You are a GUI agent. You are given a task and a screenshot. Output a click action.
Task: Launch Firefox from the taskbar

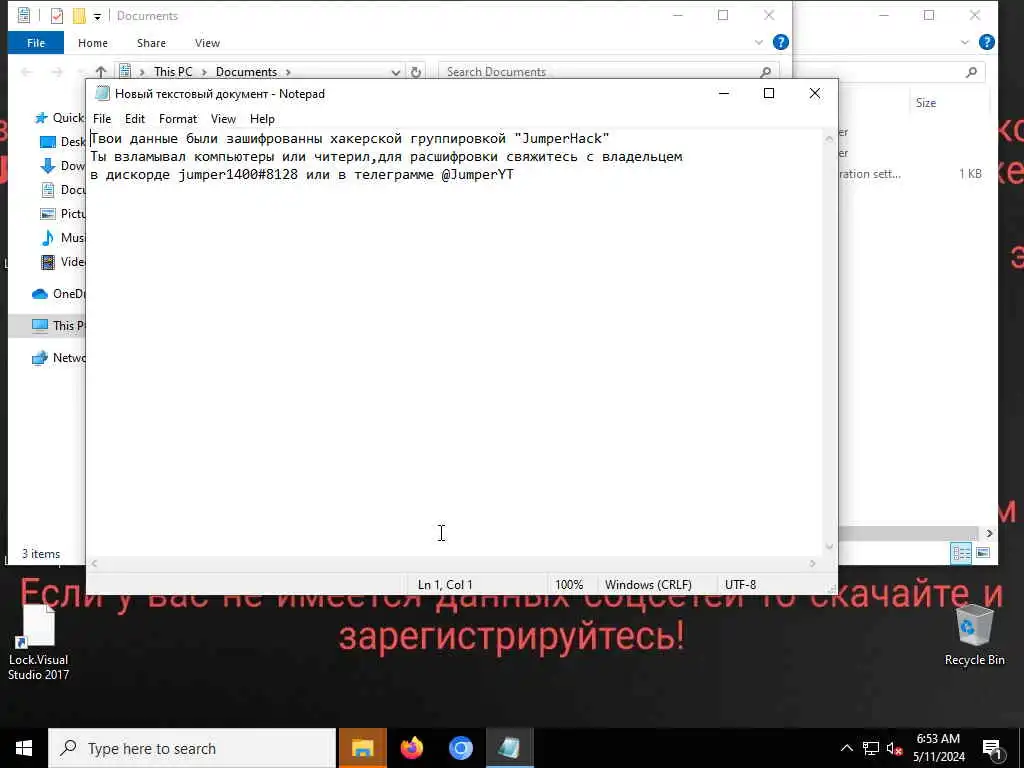coord(411,748)
